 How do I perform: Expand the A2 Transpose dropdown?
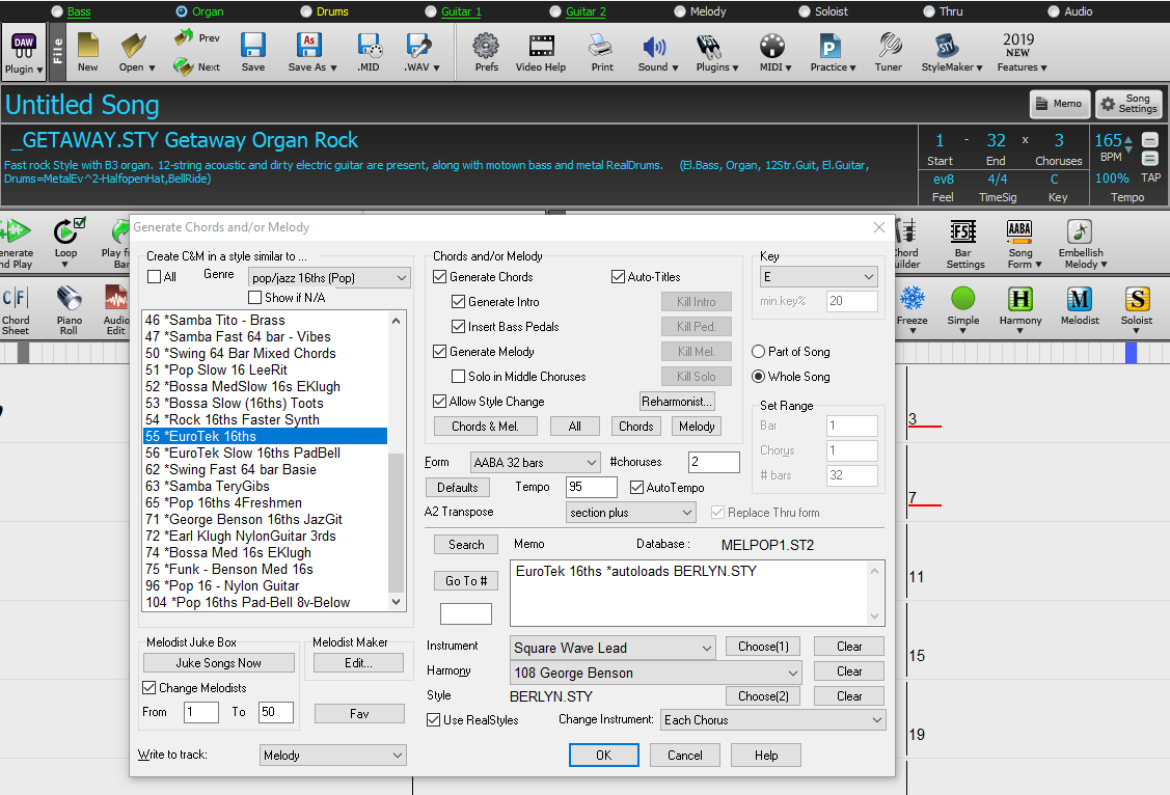(x=631, y=513)
